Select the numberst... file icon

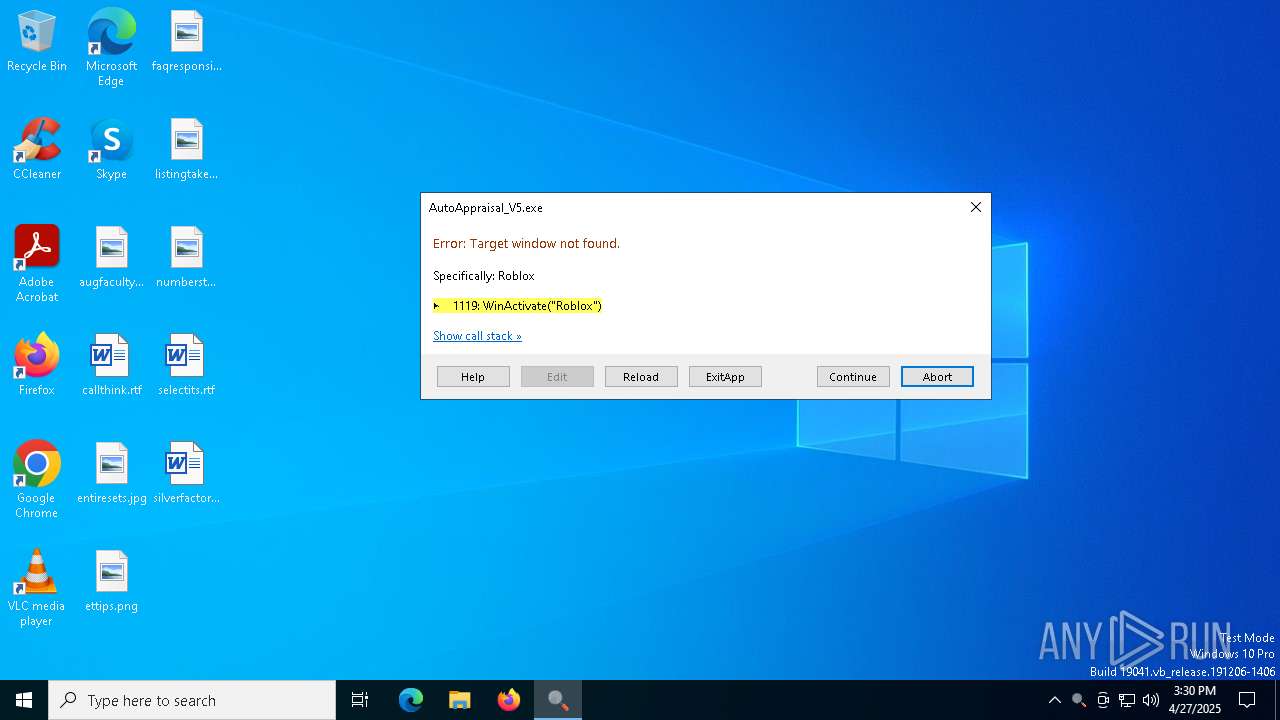tap(186, 258)
